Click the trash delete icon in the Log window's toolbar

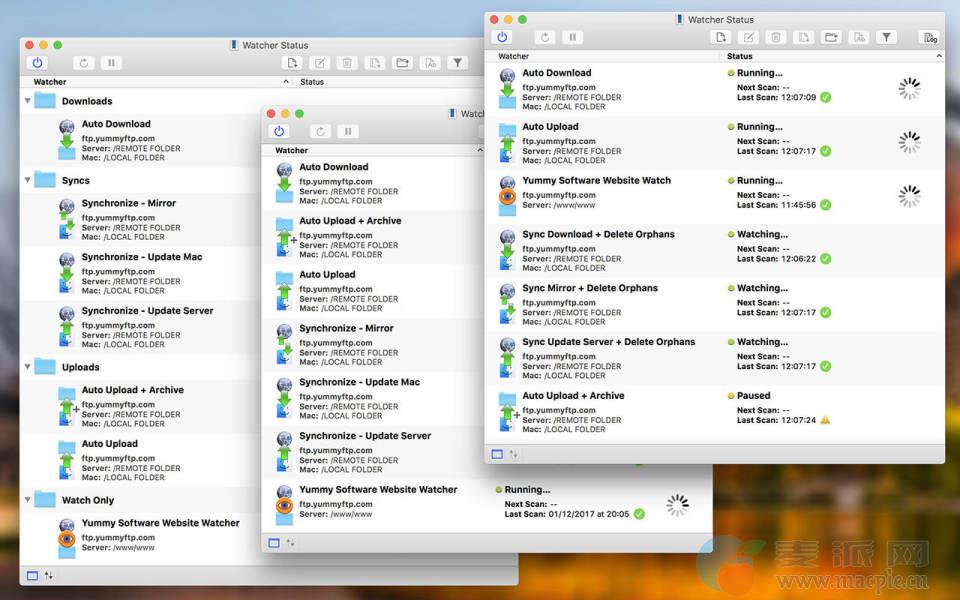(x=775, y=37)
